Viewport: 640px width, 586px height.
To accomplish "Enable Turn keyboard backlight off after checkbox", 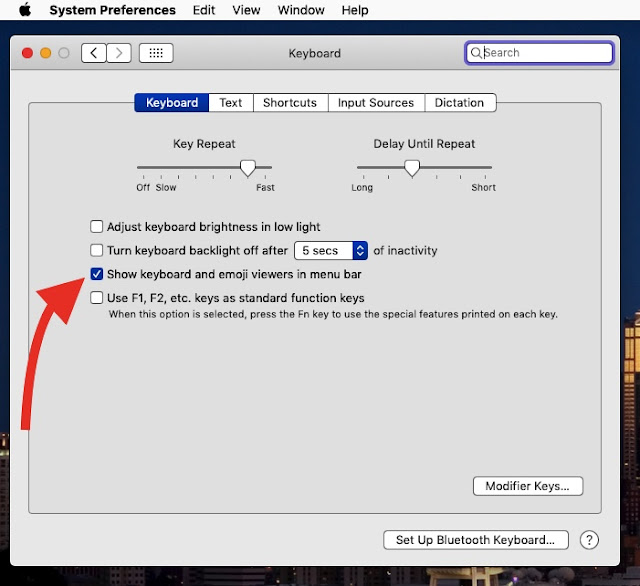I will [x=96, y=250].
